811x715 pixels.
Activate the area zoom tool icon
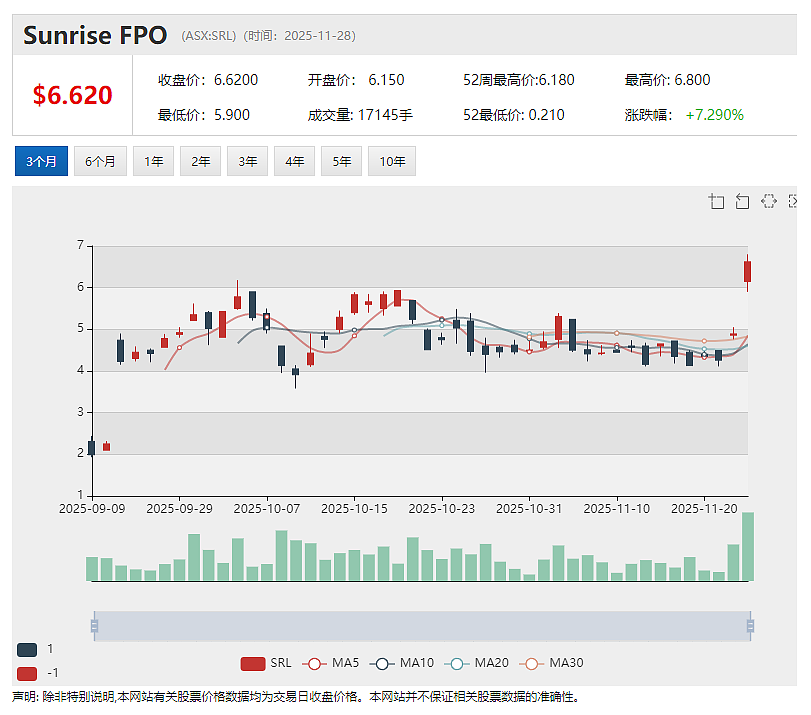[716, 201]
